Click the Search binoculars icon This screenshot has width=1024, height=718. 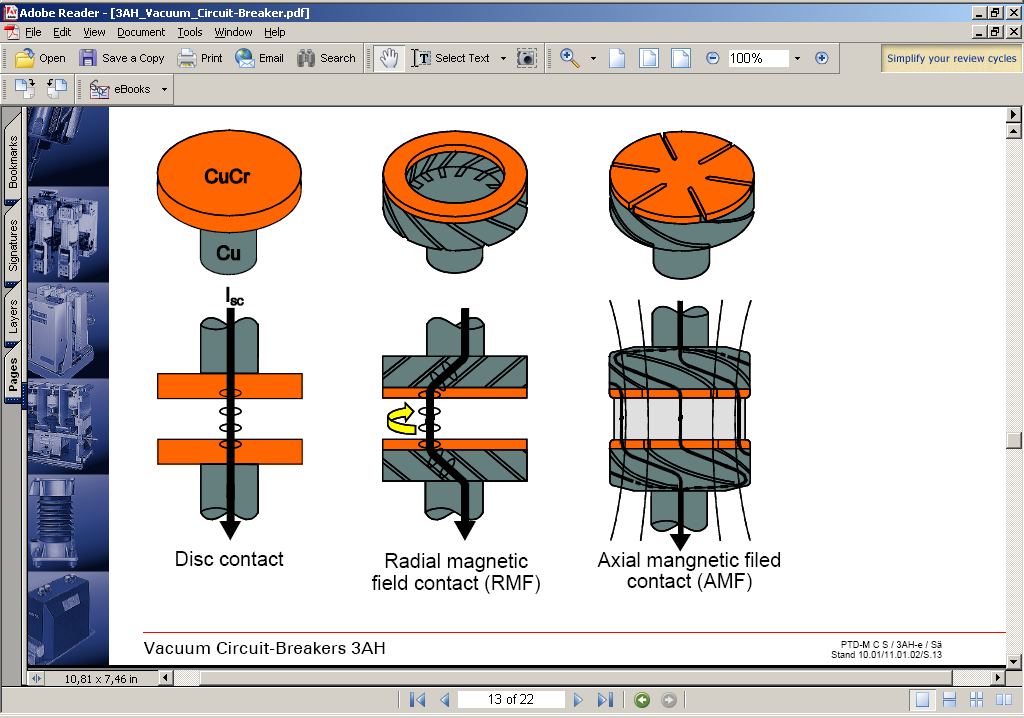pyautogui.click(x=306, y=58)
